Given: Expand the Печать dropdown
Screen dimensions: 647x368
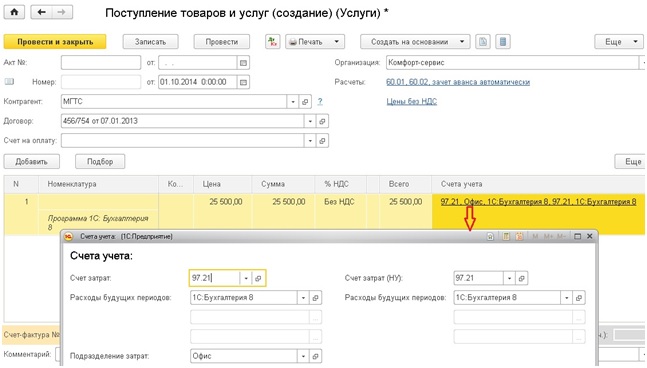Looking at the screenshot, I should coord(337,42).
